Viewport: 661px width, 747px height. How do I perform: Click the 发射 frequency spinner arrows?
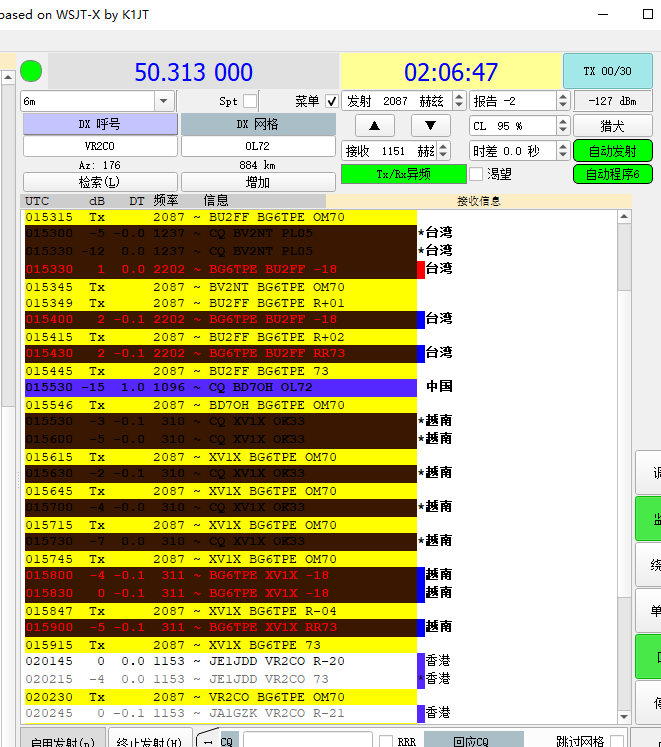tap(457, 101)
